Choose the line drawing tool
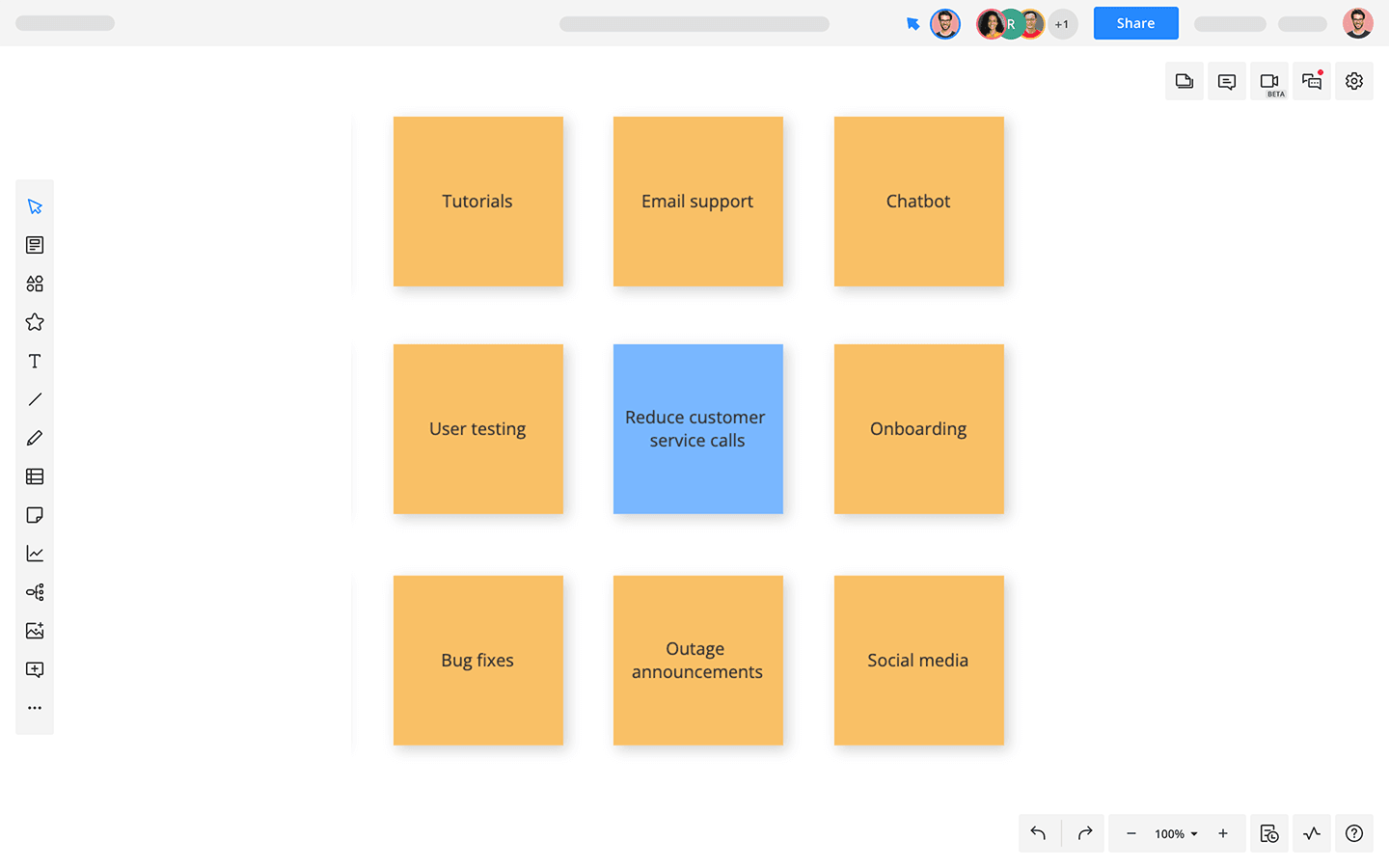The width and height of the screenshot is (1389, 868). (x=35, y=399)
